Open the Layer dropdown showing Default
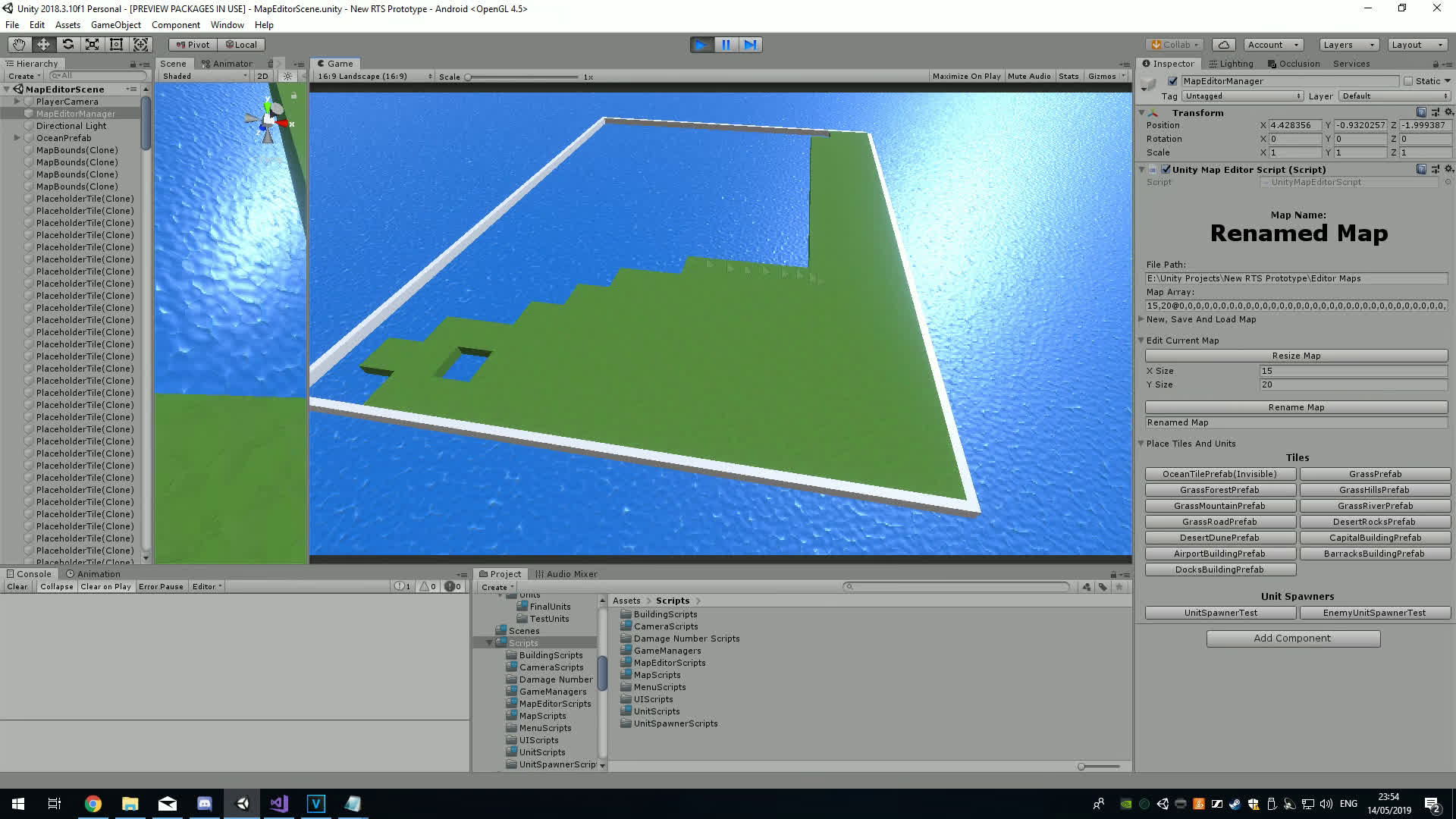 1395,96
